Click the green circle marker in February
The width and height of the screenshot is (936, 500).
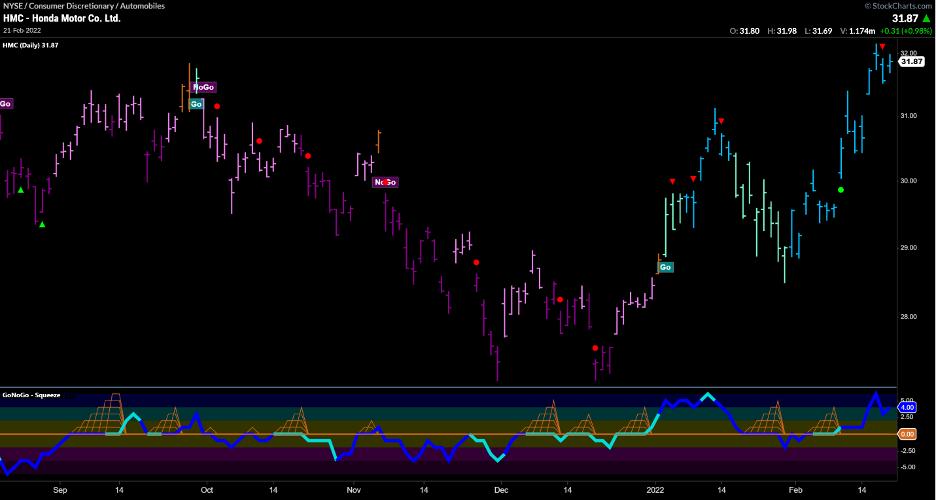click(x=840, y=190)
